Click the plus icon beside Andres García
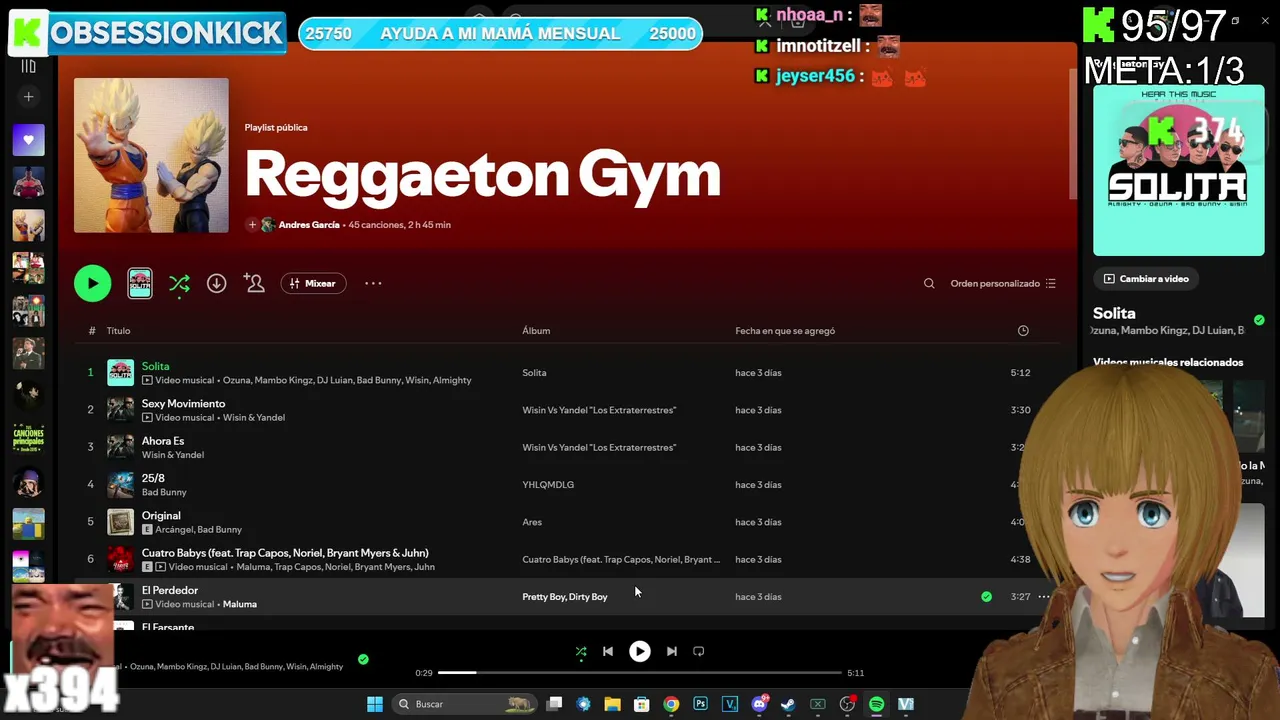This screenshot has height=720, width=1280. 252,225
